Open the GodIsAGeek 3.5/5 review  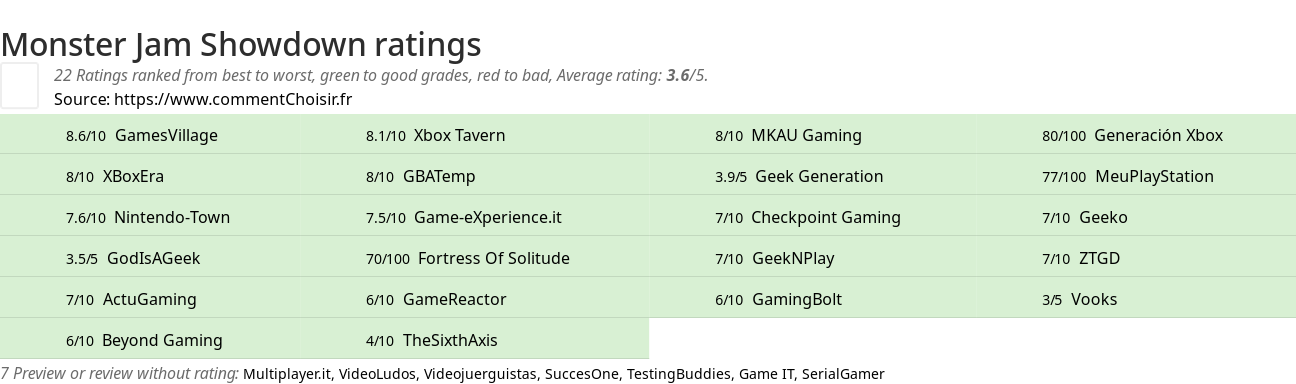pos(133,258)
